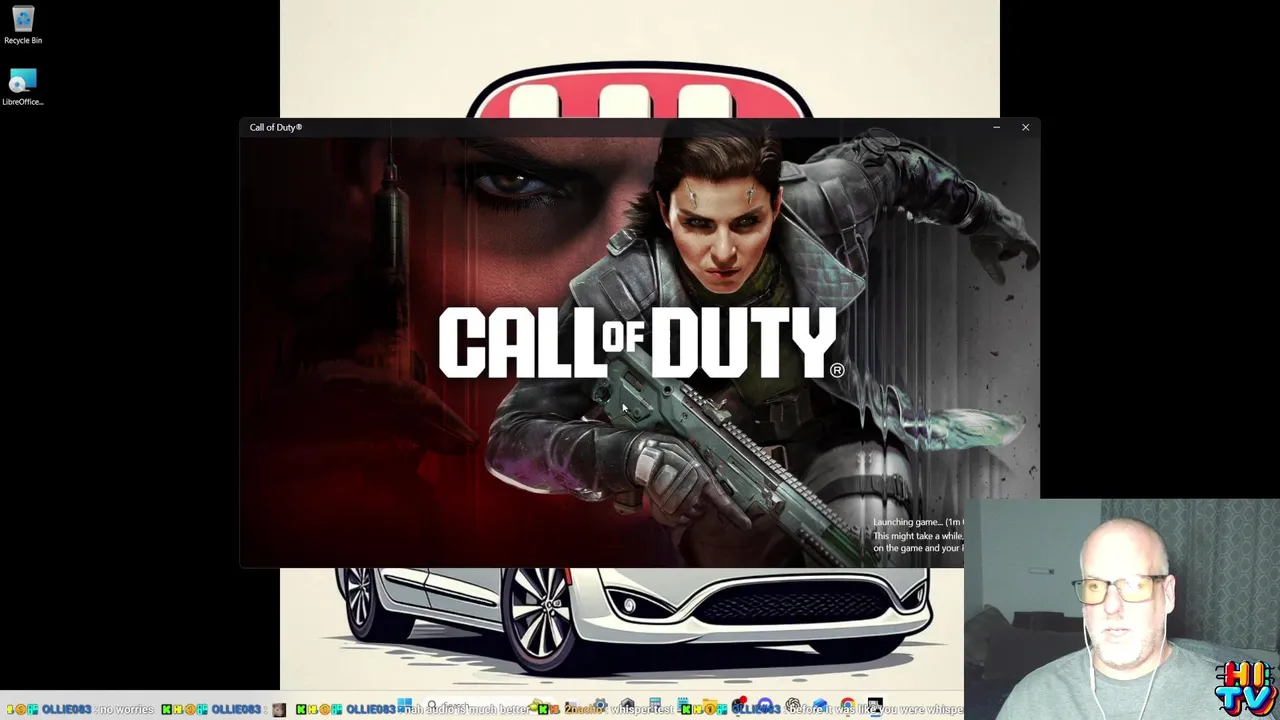Open the LibreOffice desktop shortcut
Viewport: 1280px width, 720px height.
22,86
